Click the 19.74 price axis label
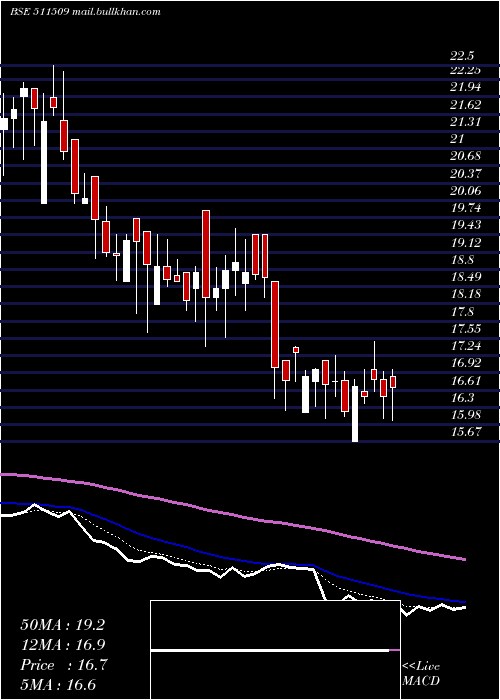 [465, 208]
